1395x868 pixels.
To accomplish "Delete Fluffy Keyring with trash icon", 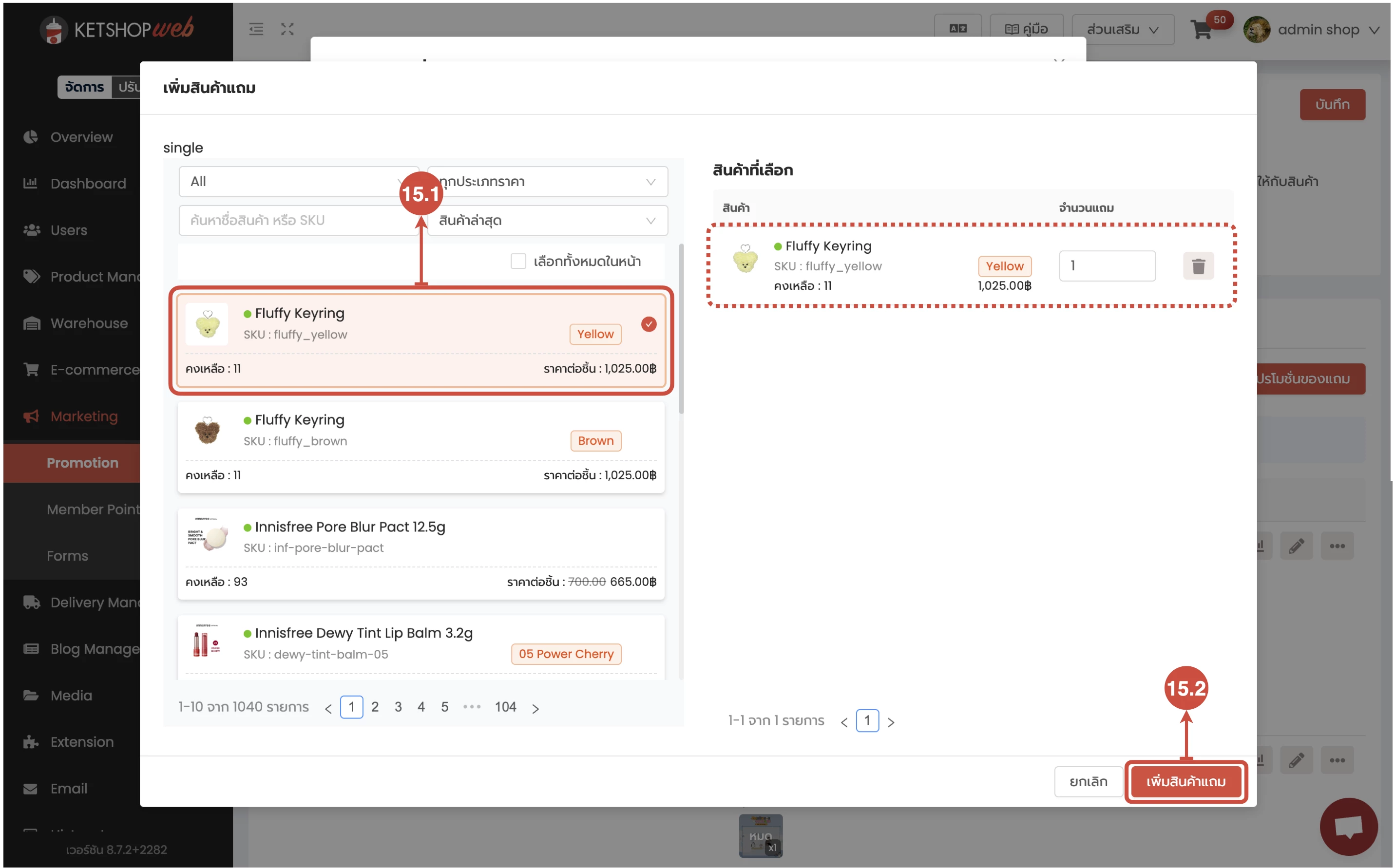I will 1198,266.
